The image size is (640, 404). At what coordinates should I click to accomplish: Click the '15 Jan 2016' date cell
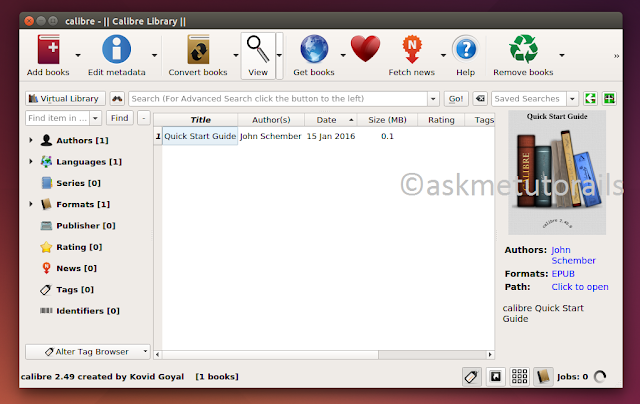pyautogui.click(x=331, y=136)
